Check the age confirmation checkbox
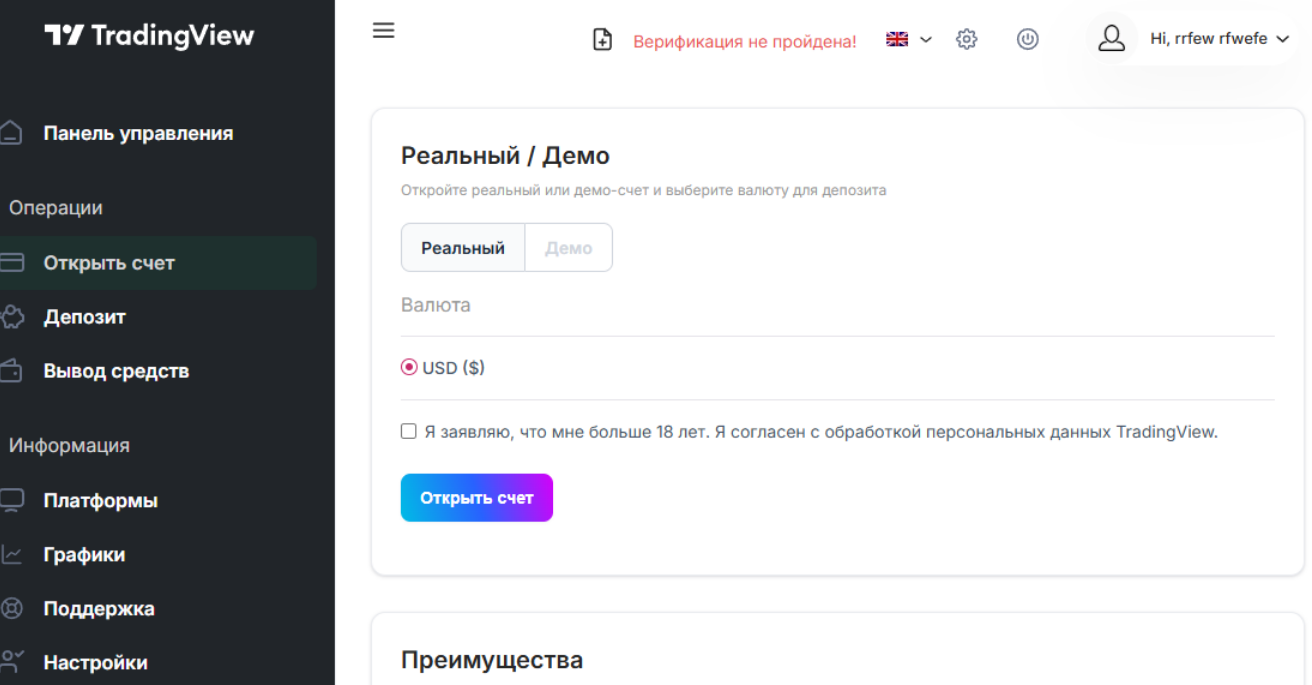Screen dimensions: 1312x685 [x=407, y=430]
